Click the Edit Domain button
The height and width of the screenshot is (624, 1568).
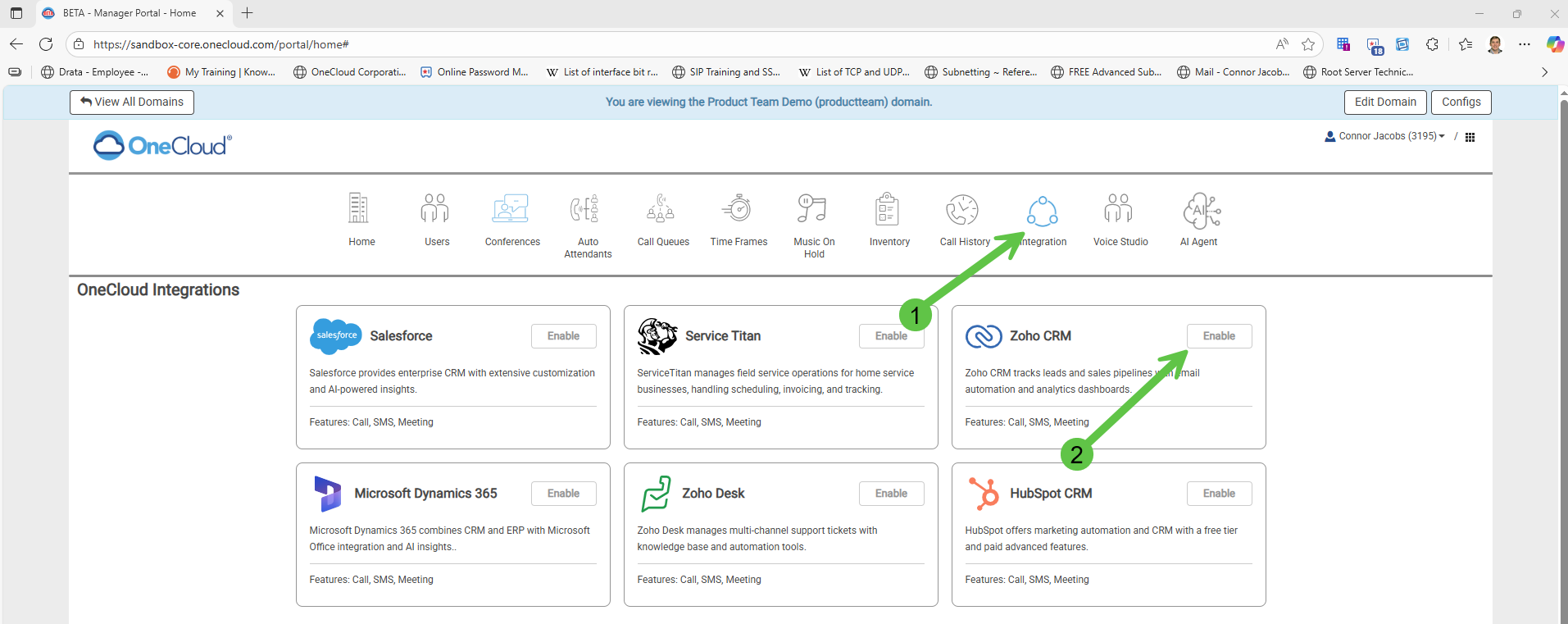[1384, 102]
